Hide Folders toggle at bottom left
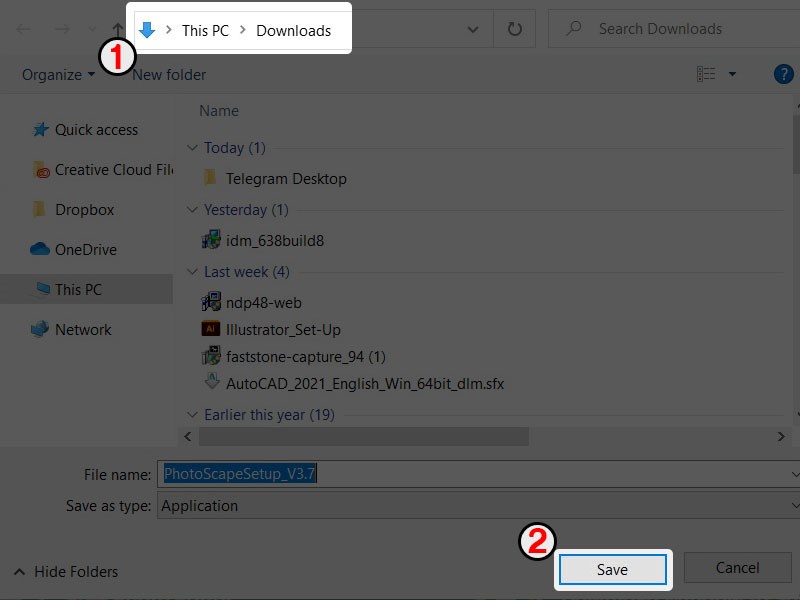The image size is (800, 600). [x=66, y=572]
